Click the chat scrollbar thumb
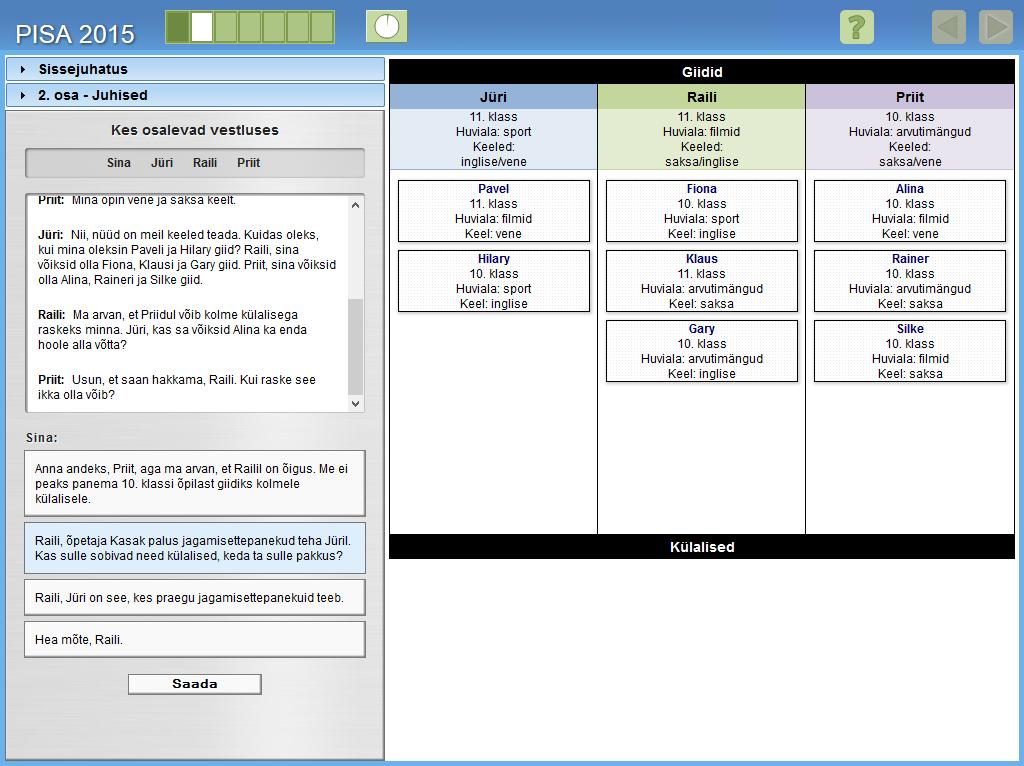The image size is (1024, 766). pos(355,347)
